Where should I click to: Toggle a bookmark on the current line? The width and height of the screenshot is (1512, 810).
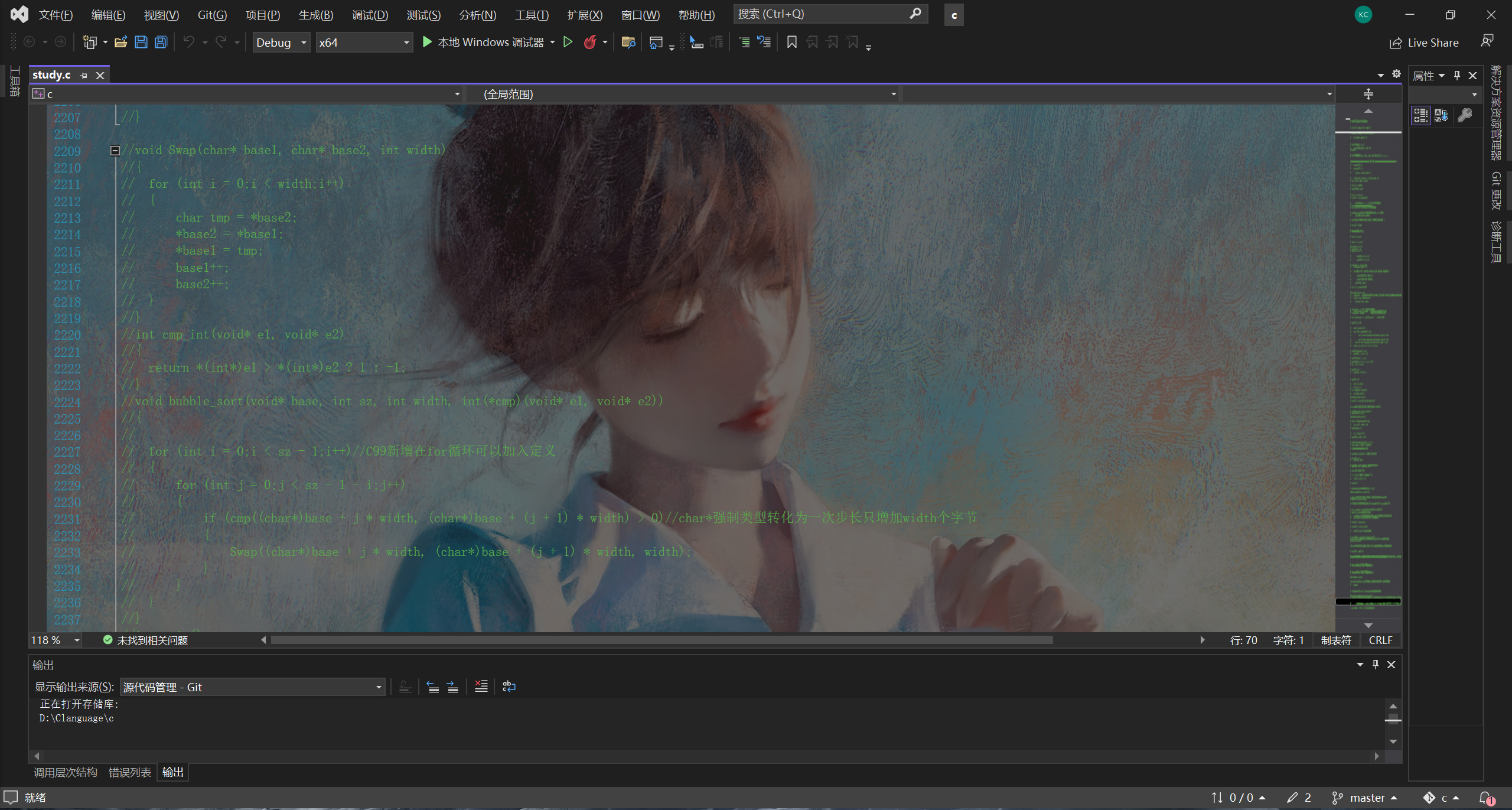point(792,43)
